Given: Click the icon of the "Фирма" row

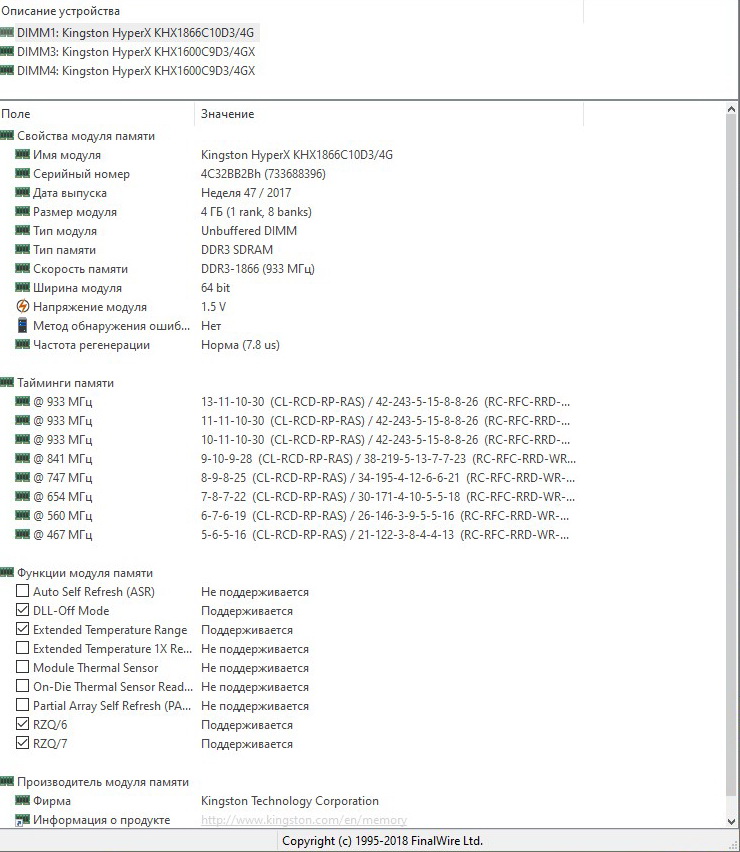Looking at the screenshot, I should (22, 800).
